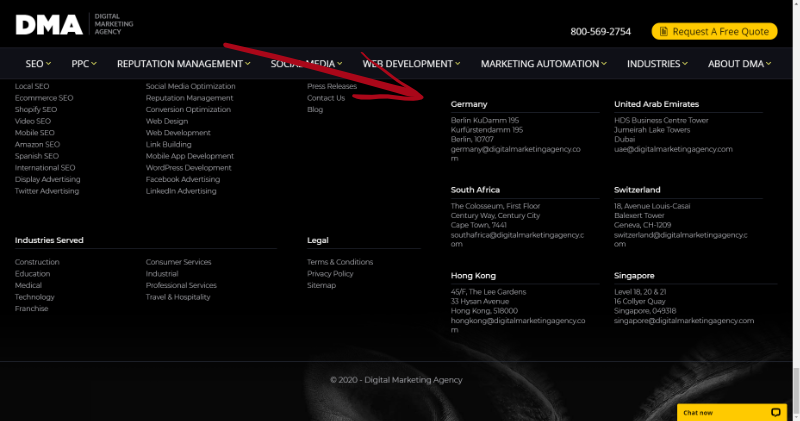Email the Germany office address
This screenshot has width=800, height=421.
pyautogui.click(x=515, y=154)
